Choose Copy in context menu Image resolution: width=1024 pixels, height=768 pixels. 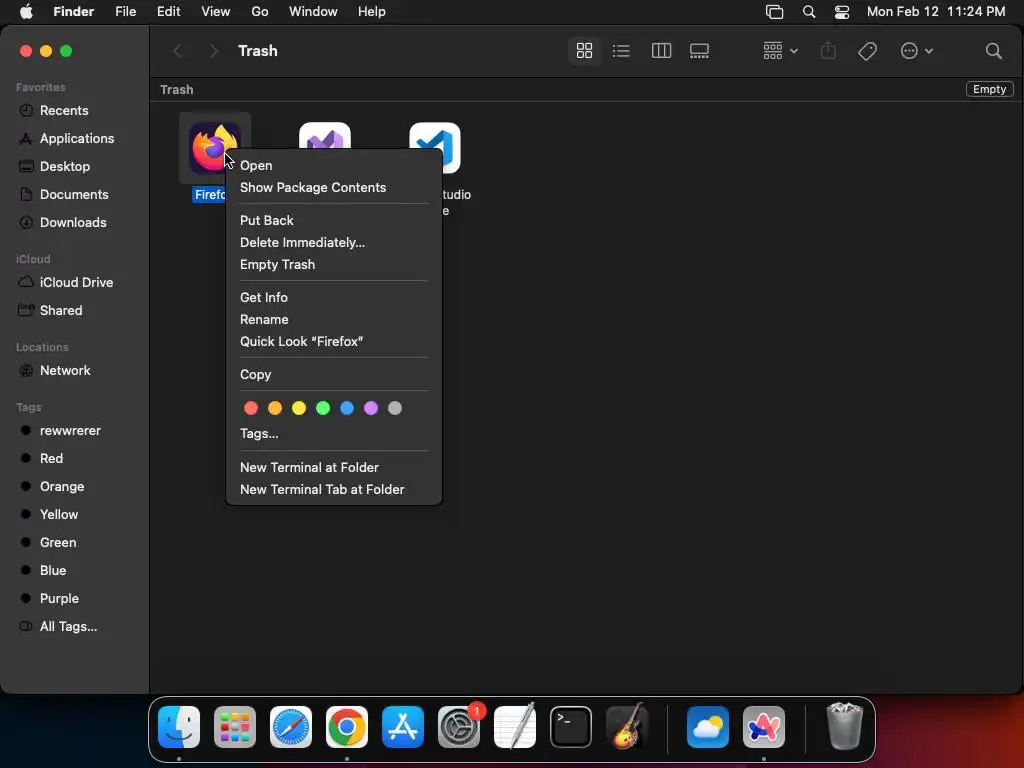[334, 374]
